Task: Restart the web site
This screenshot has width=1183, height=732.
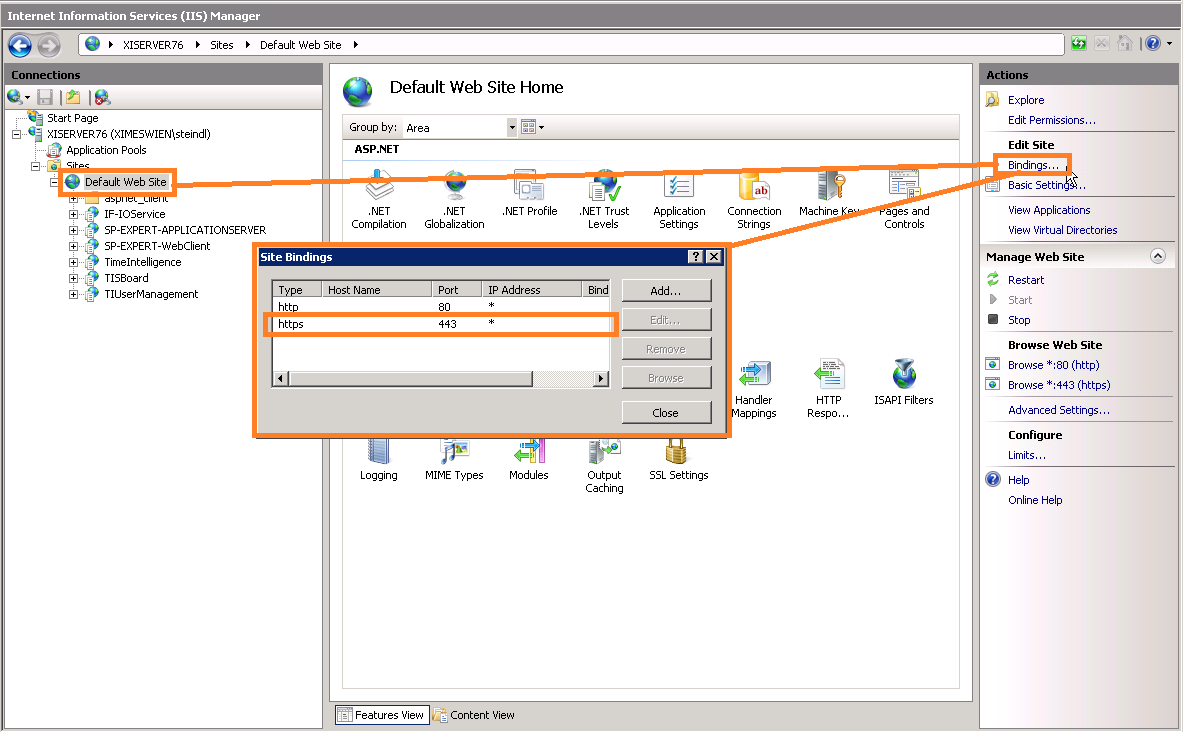Action: [1026, 280]
